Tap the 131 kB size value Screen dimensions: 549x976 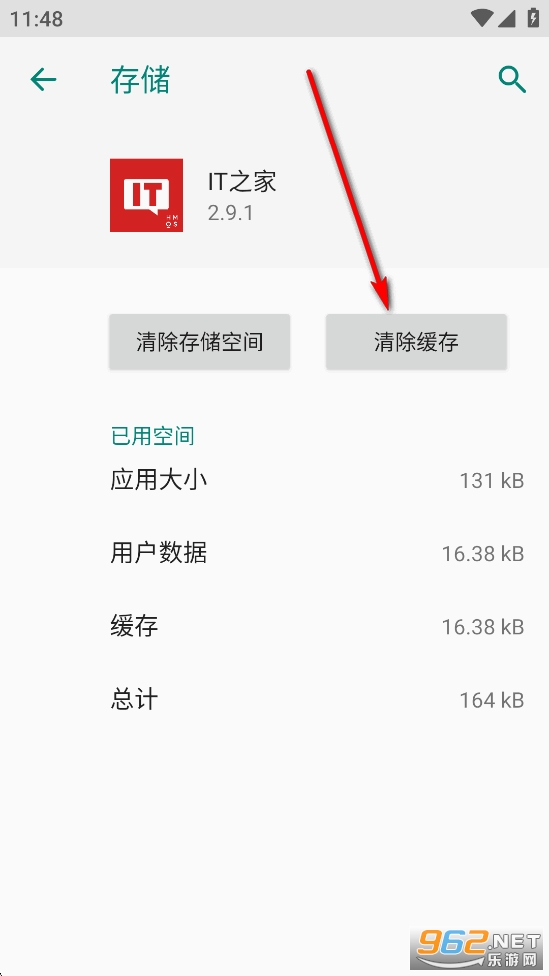pyautogui.click(x=492, y=481)
